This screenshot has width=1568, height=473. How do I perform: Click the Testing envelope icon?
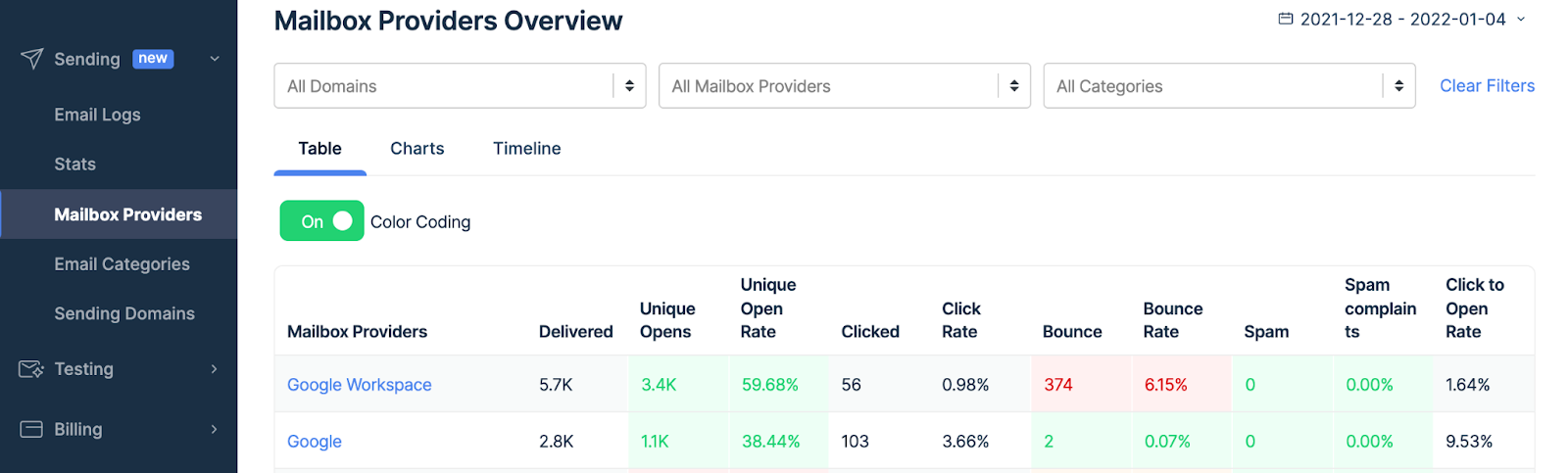click(x=31, y=369)
